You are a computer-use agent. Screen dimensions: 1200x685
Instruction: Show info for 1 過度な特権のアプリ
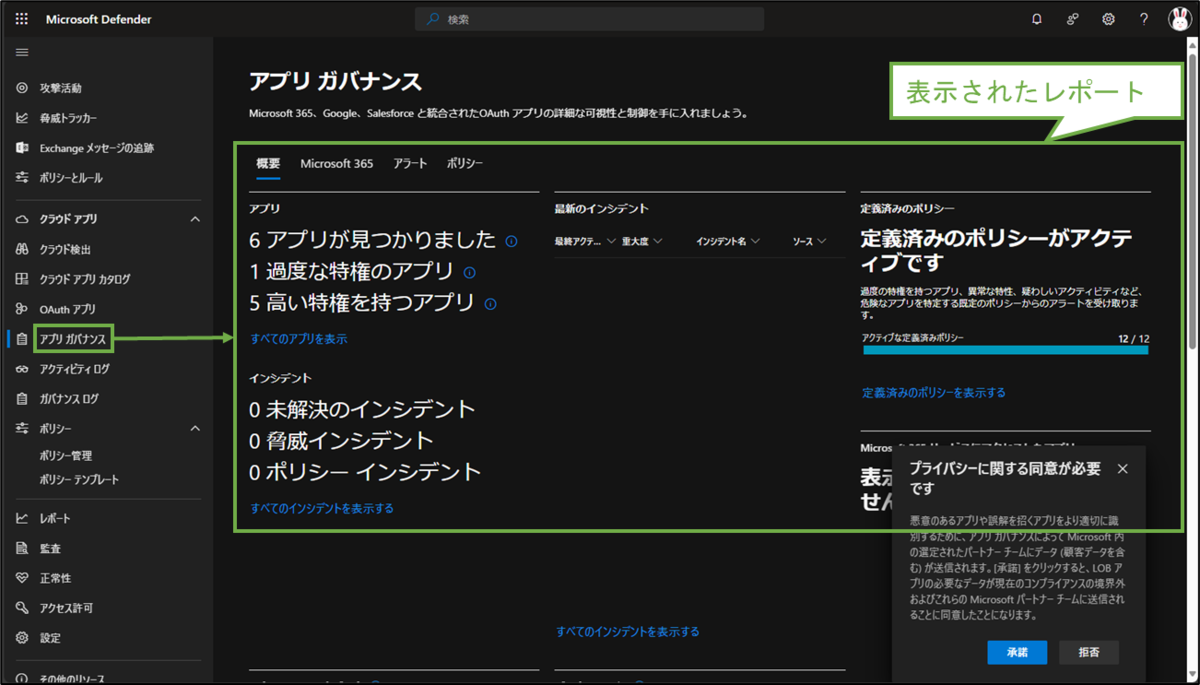[469, 272]
